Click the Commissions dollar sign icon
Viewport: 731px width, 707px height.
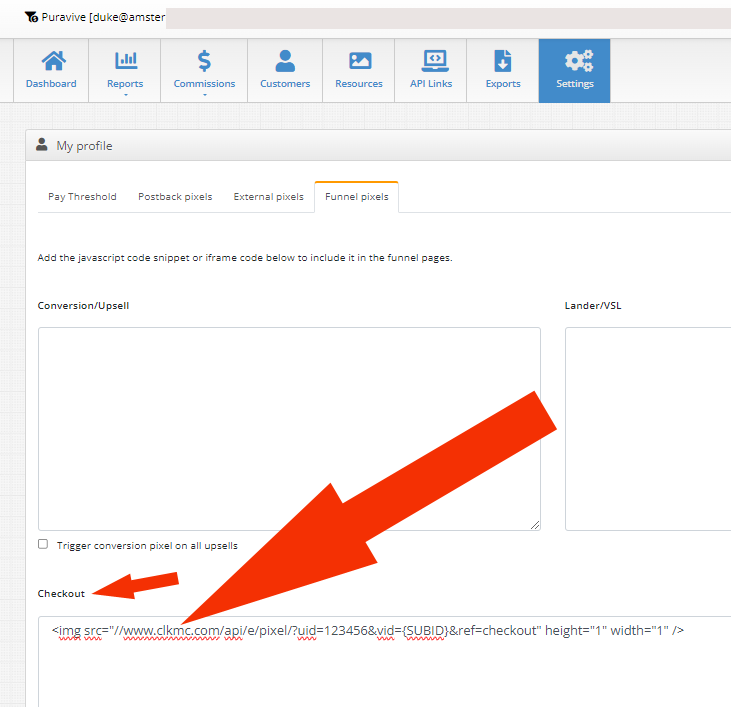(204, 61)
